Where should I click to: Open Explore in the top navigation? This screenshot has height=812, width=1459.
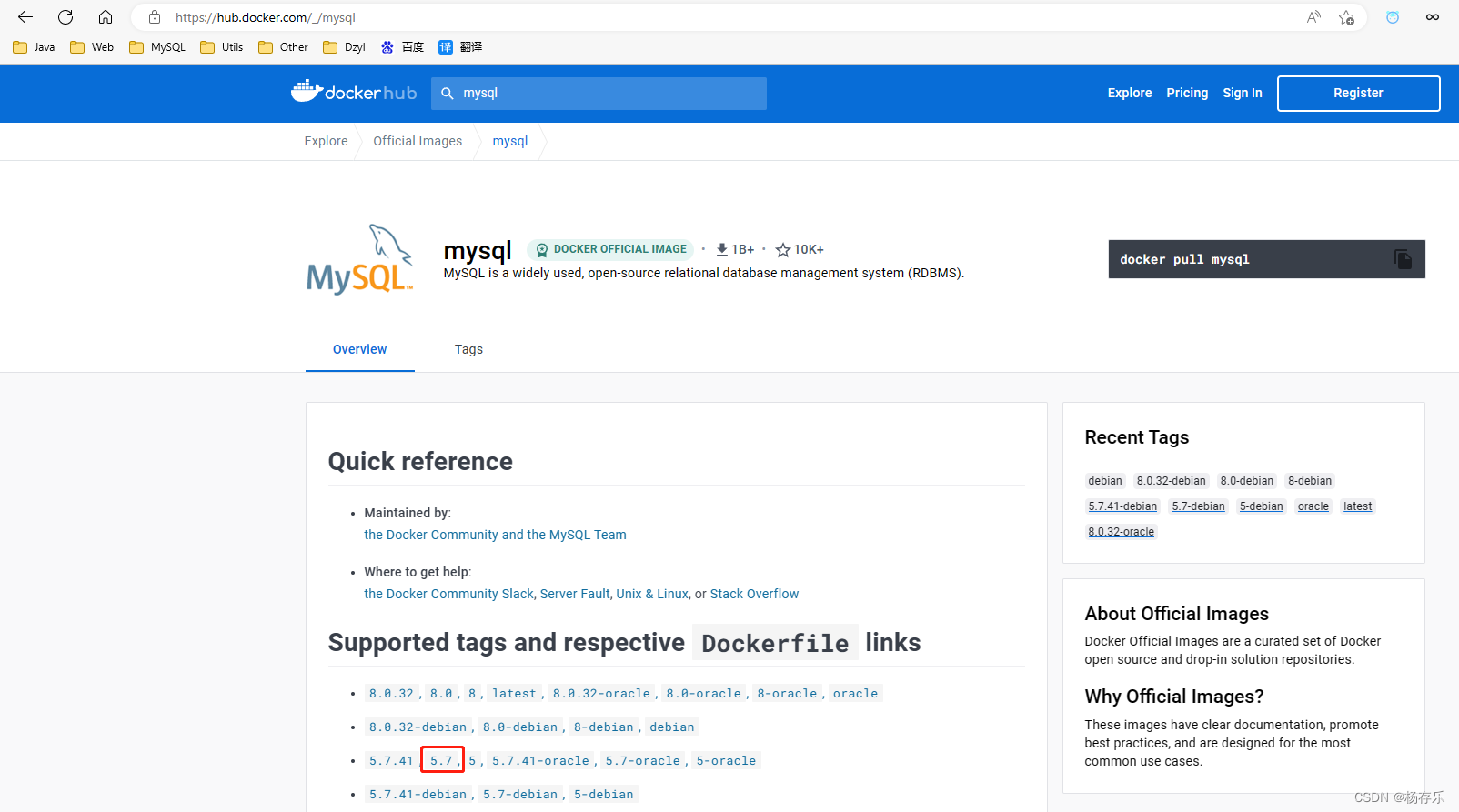tap(1130, 93)
